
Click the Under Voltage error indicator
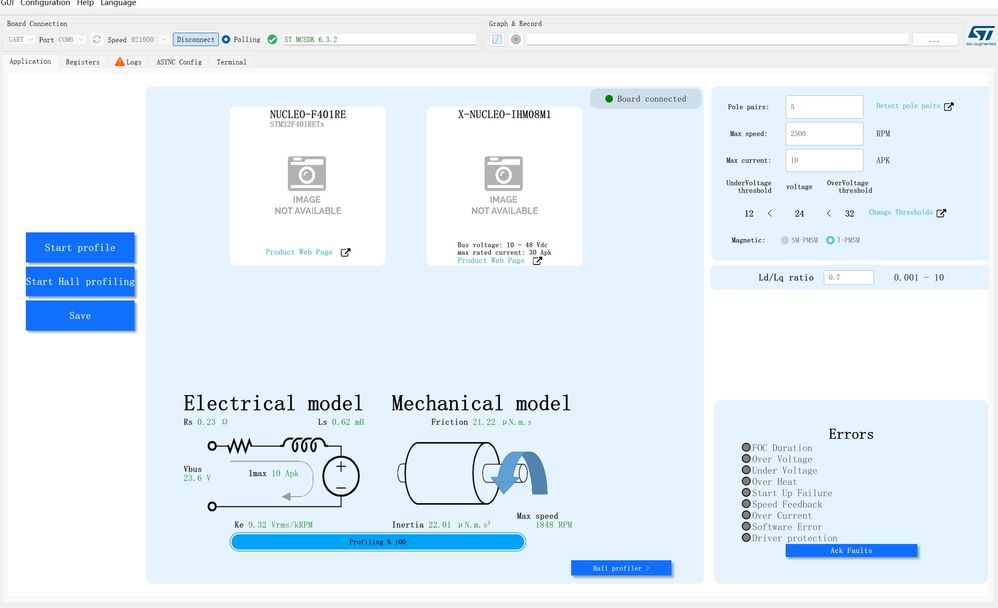746,470
